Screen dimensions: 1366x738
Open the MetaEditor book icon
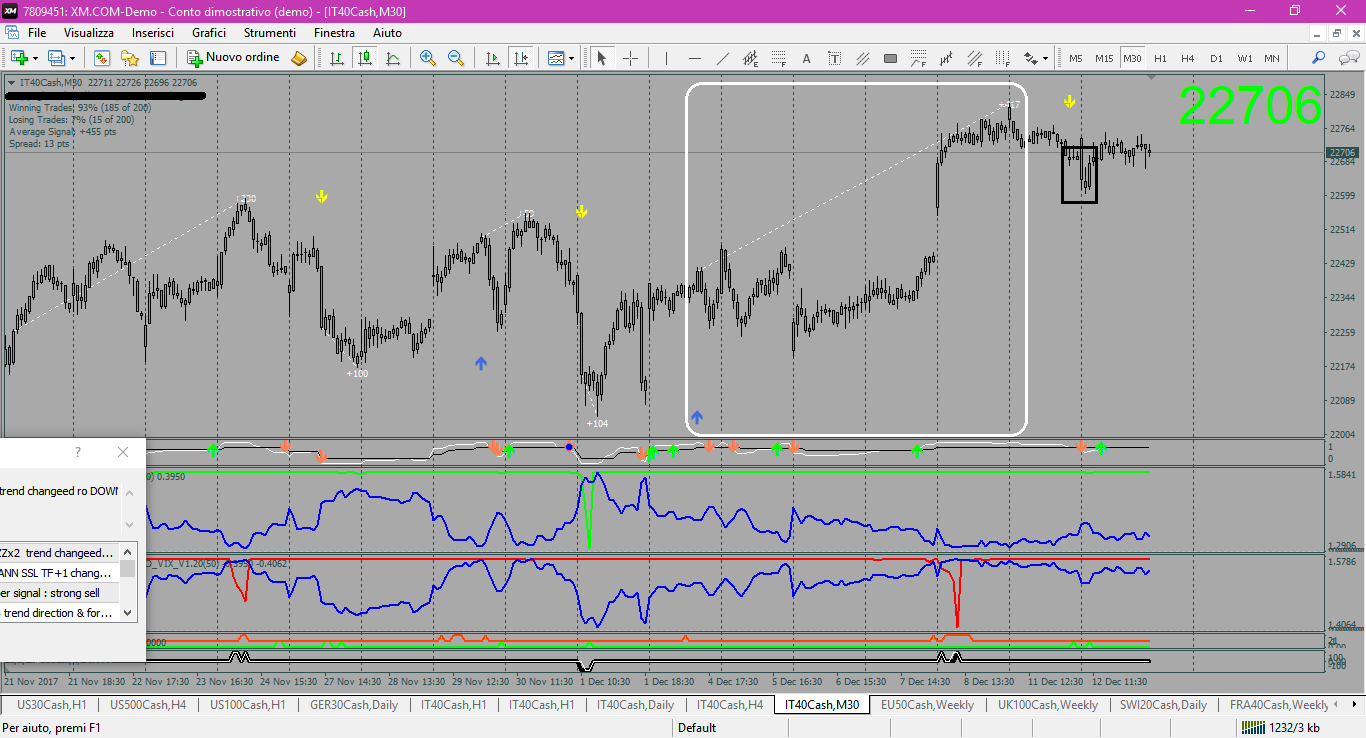[299, 58]
